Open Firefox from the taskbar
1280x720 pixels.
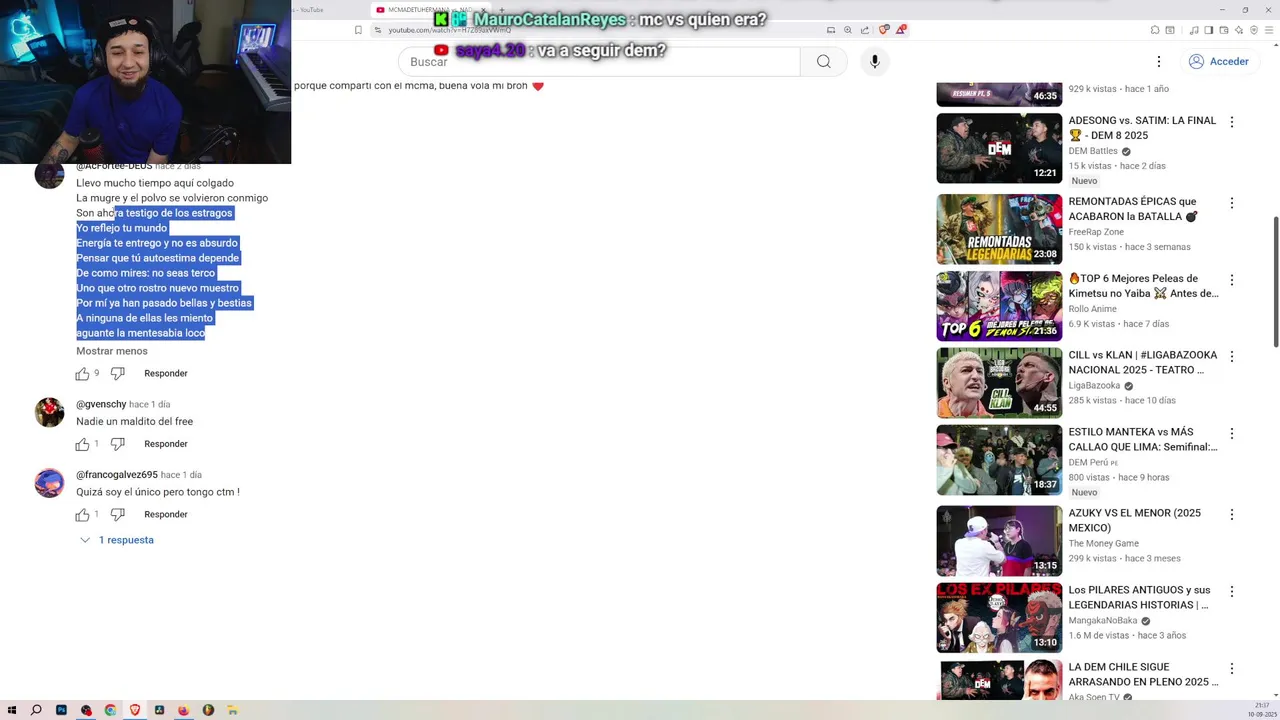(x=183, y=710)
